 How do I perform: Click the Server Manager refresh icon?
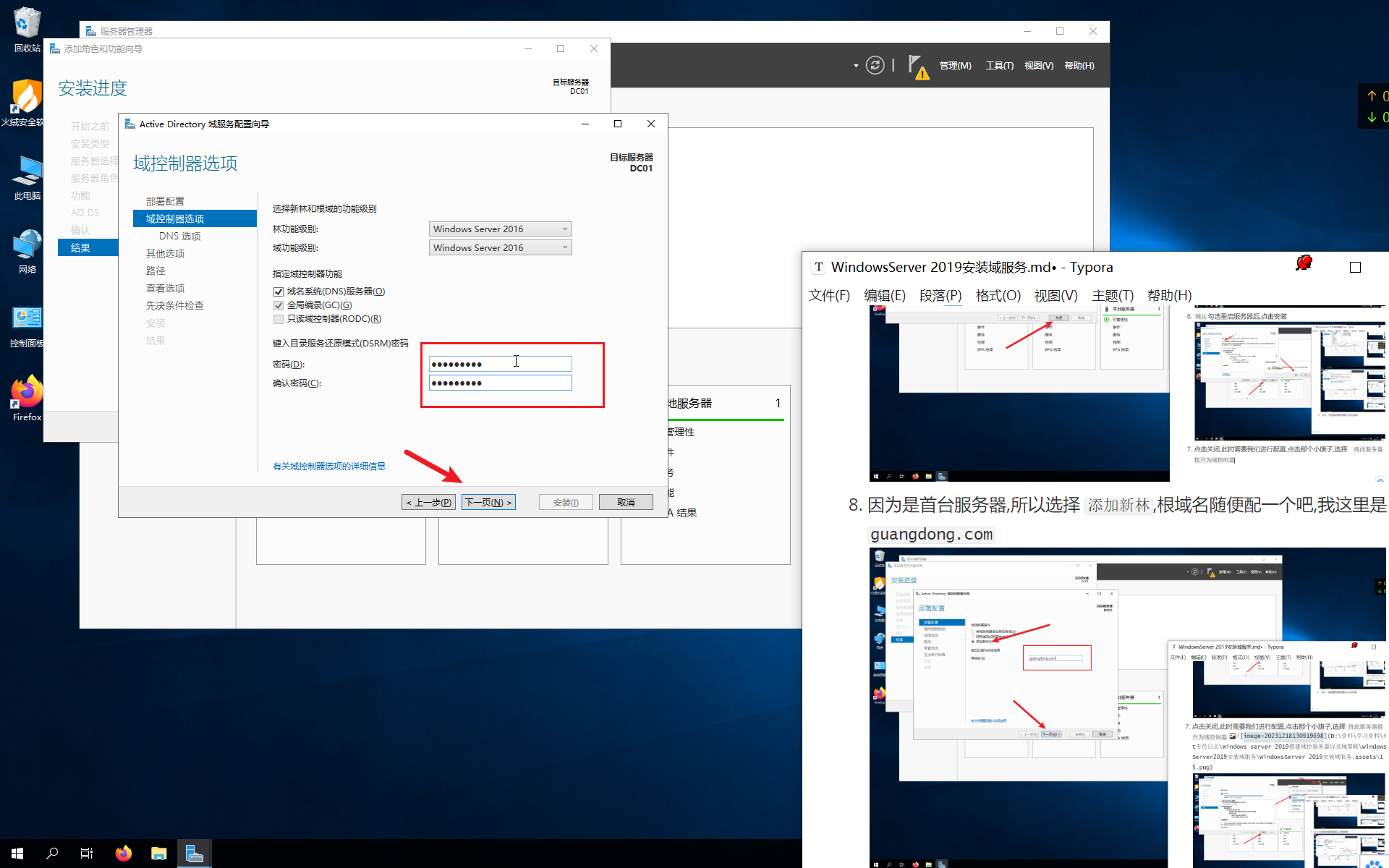coord(875,66)
